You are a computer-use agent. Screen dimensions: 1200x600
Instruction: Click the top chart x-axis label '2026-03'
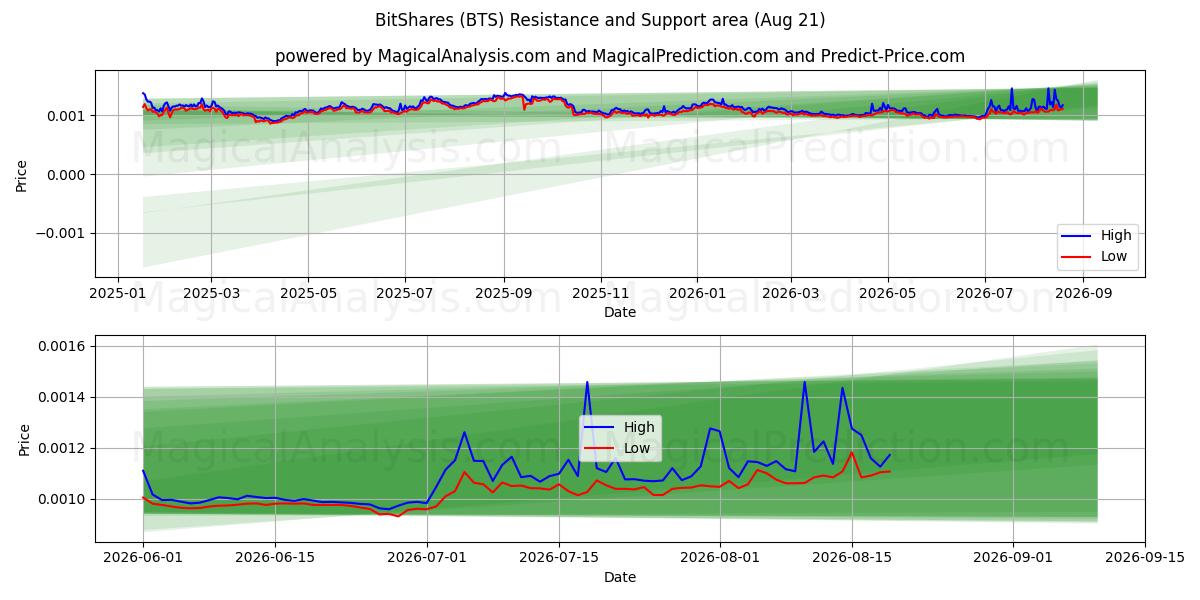(791, 293)
